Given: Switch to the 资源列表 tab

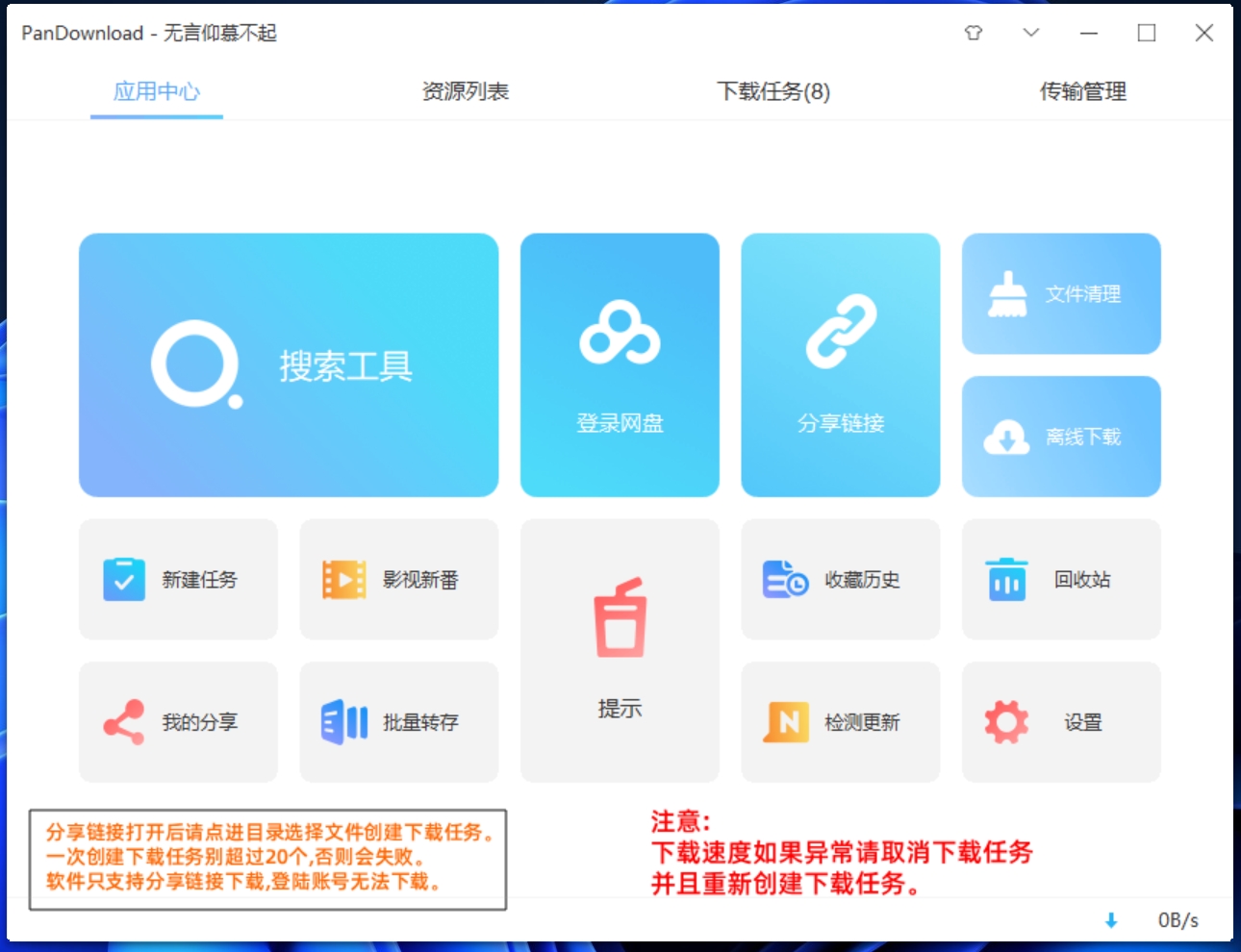Looking at the screenshot, I should click(x=466, y=91).
